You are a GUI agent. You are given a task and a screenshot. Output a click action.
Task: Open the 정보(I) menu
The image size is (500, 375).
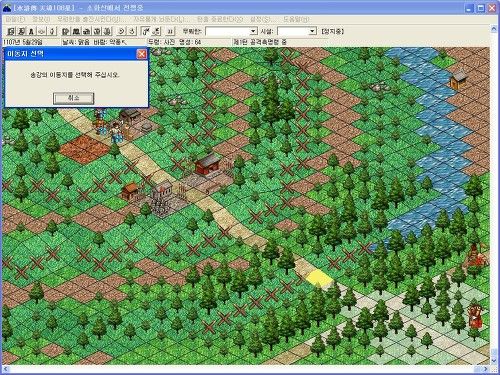41,19
